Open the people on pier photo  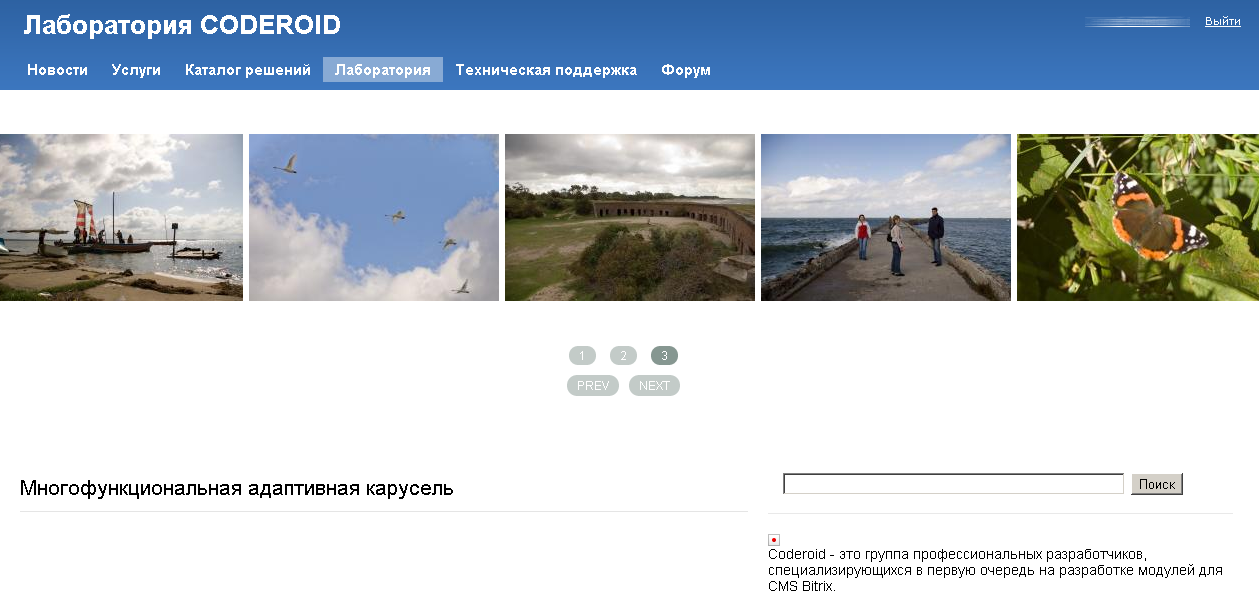click(x=885, y=217)
